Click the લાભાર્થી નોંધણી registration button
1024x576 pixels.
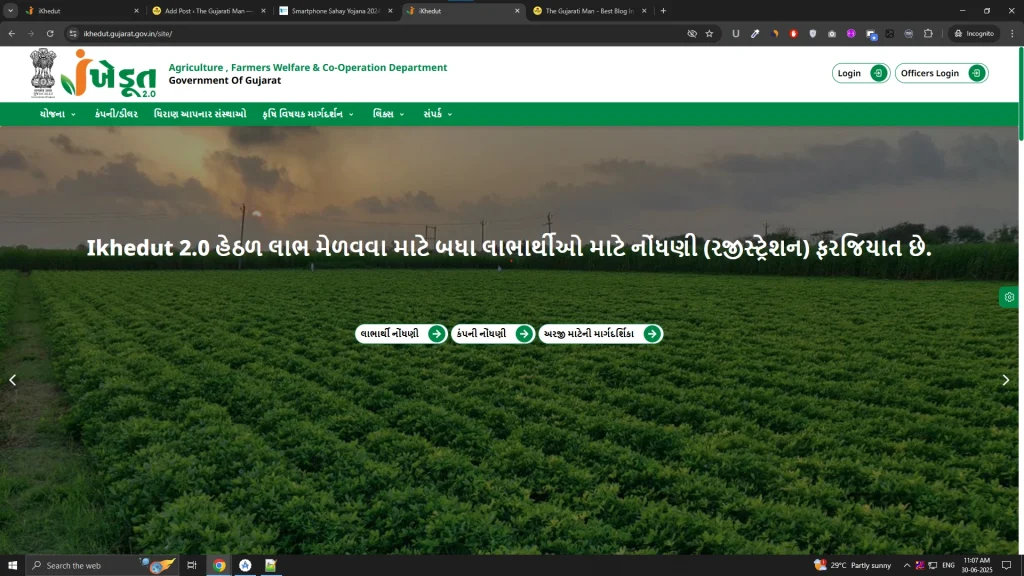(x=401, y=334)
